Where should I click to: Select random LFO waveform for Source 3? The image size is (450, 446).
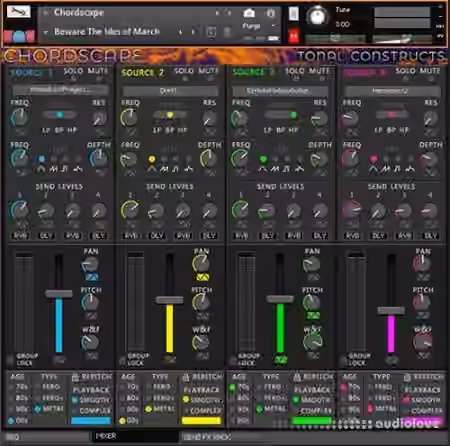click(x=299, y=169)
